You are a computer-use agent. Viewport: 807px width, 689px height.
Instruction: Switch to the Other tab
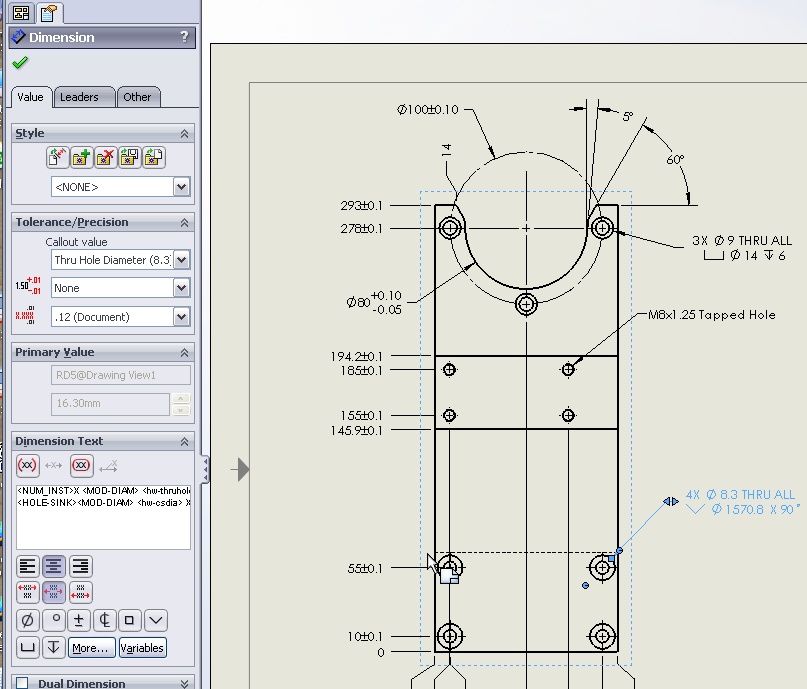click(137, 97)
